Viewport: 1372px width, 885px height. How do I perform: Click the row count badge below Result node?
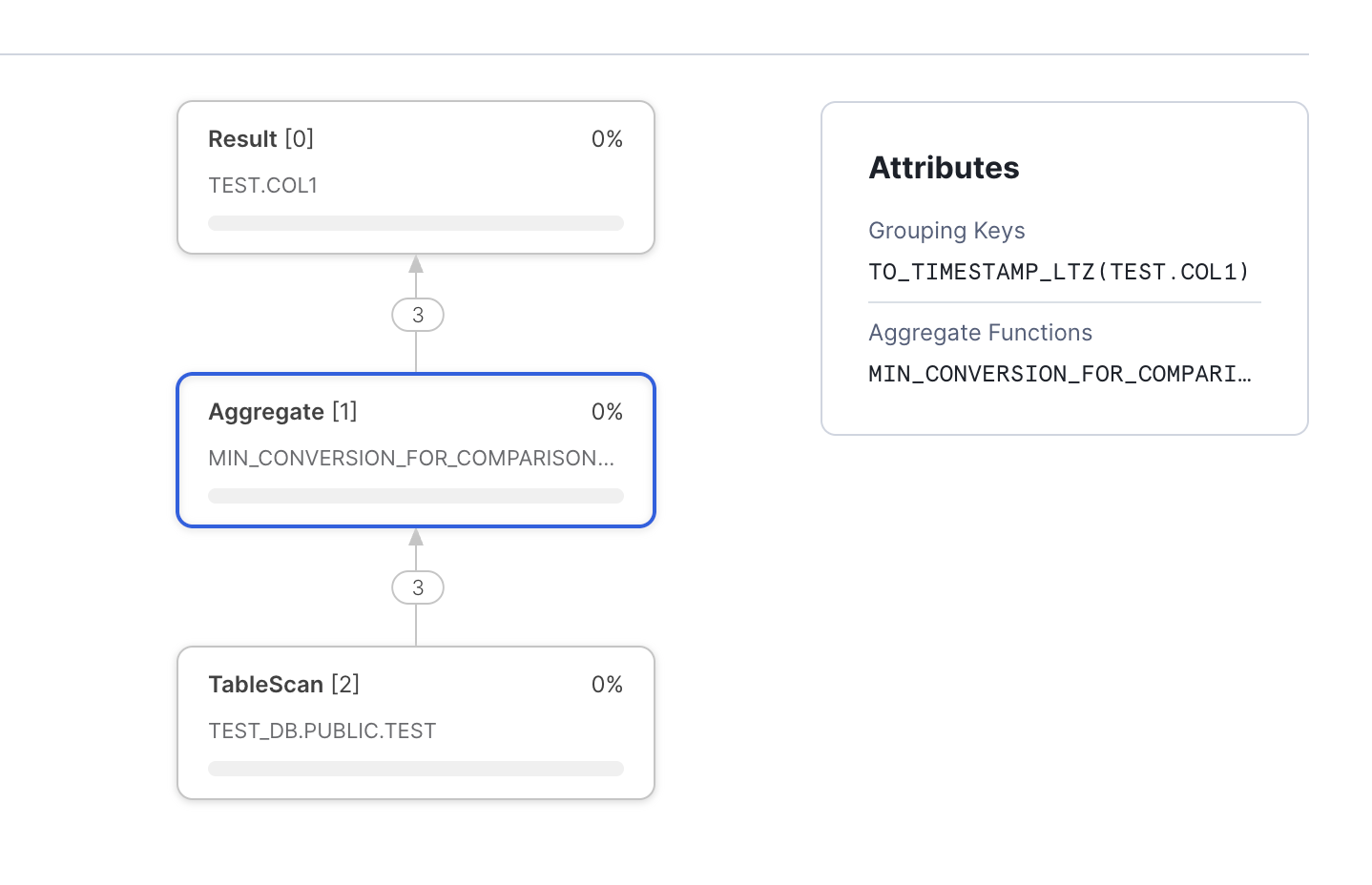[x=418, y=315]
